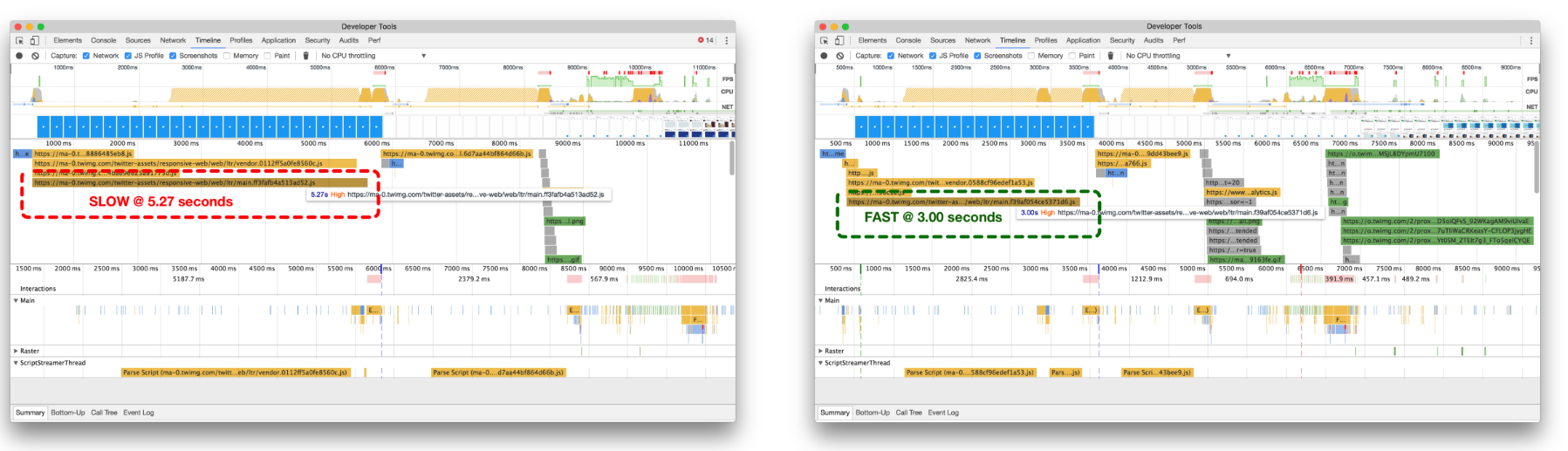This screenshot has height=451, width=1568.
Task: Switch to the Network tab in left window
Action: [x=173, y=40]
